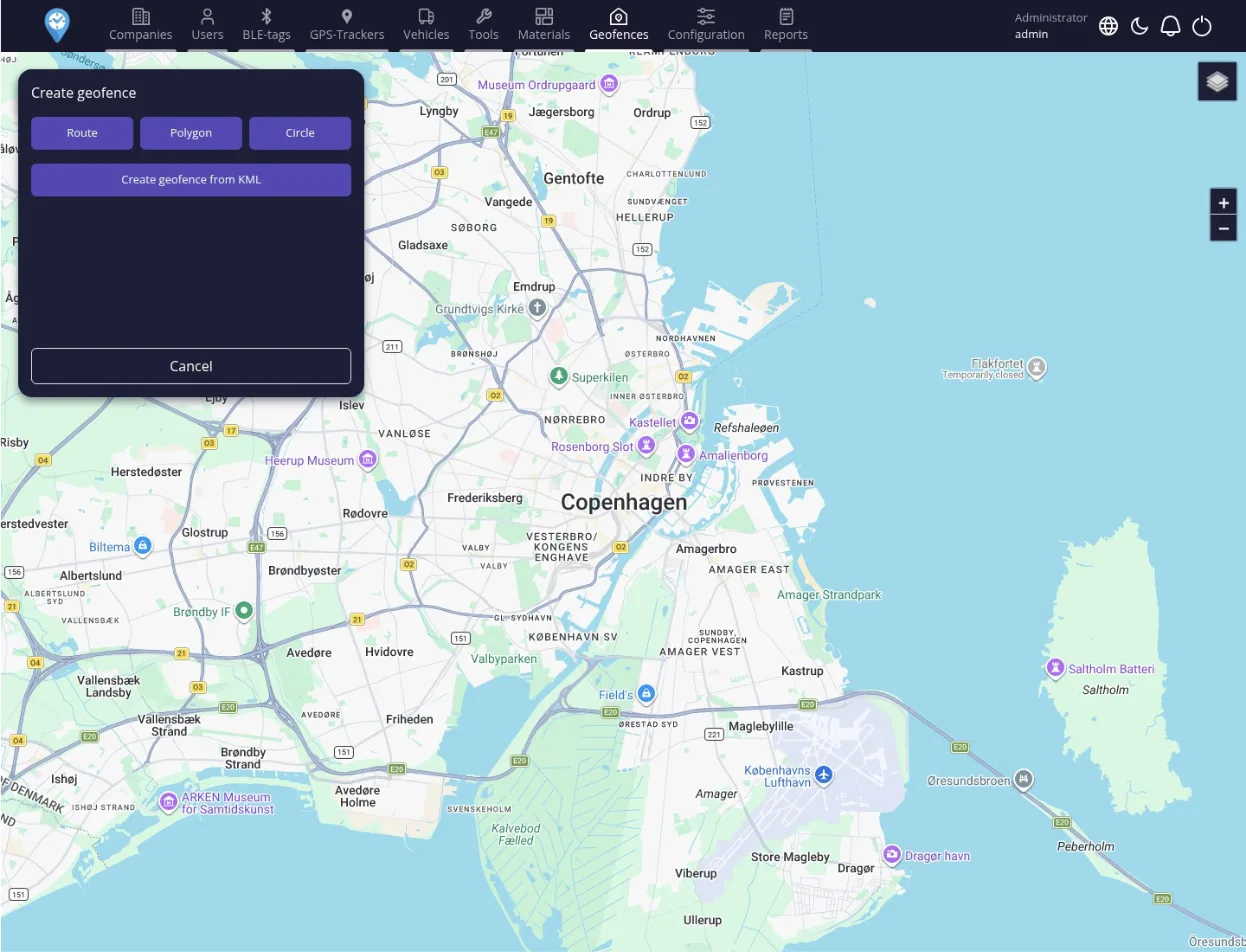Toggle dark mode moon icon
The height and width of the screenshot is (952, 1246).
point(1139,26)
